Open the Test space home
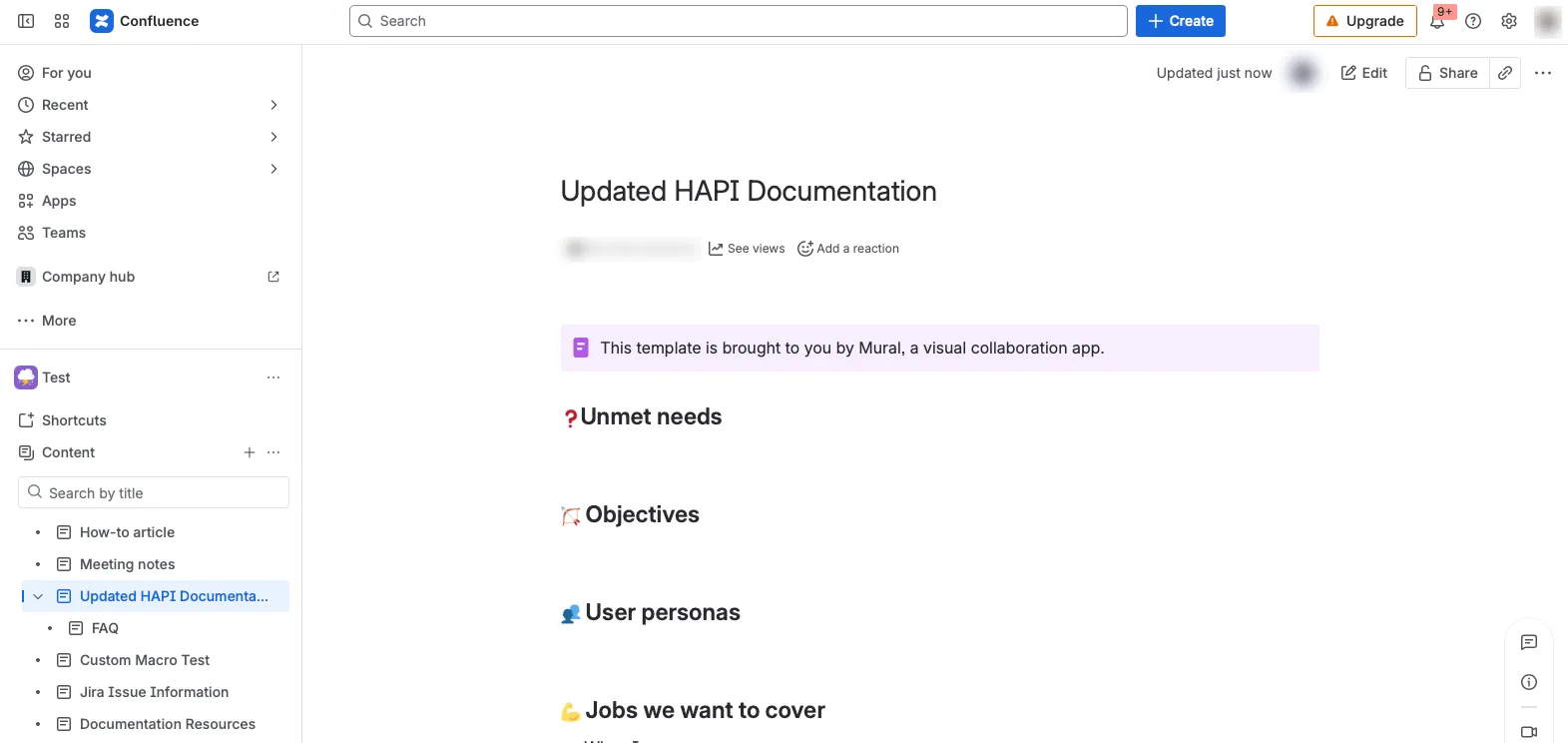Viewport: 1568px width, 743px height. pyautogui.click(x=56, y=377)
